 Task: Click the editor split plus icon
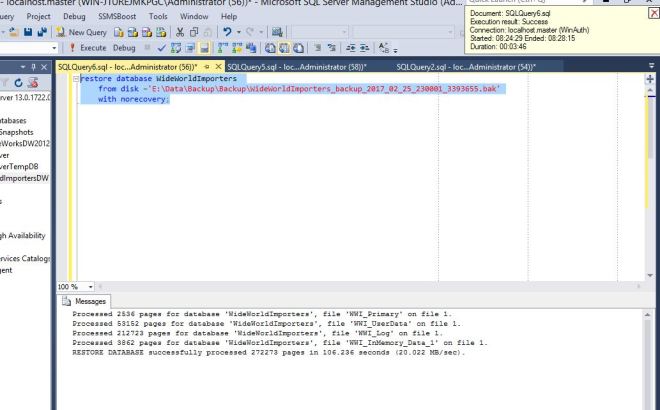[x=650, y=78]
